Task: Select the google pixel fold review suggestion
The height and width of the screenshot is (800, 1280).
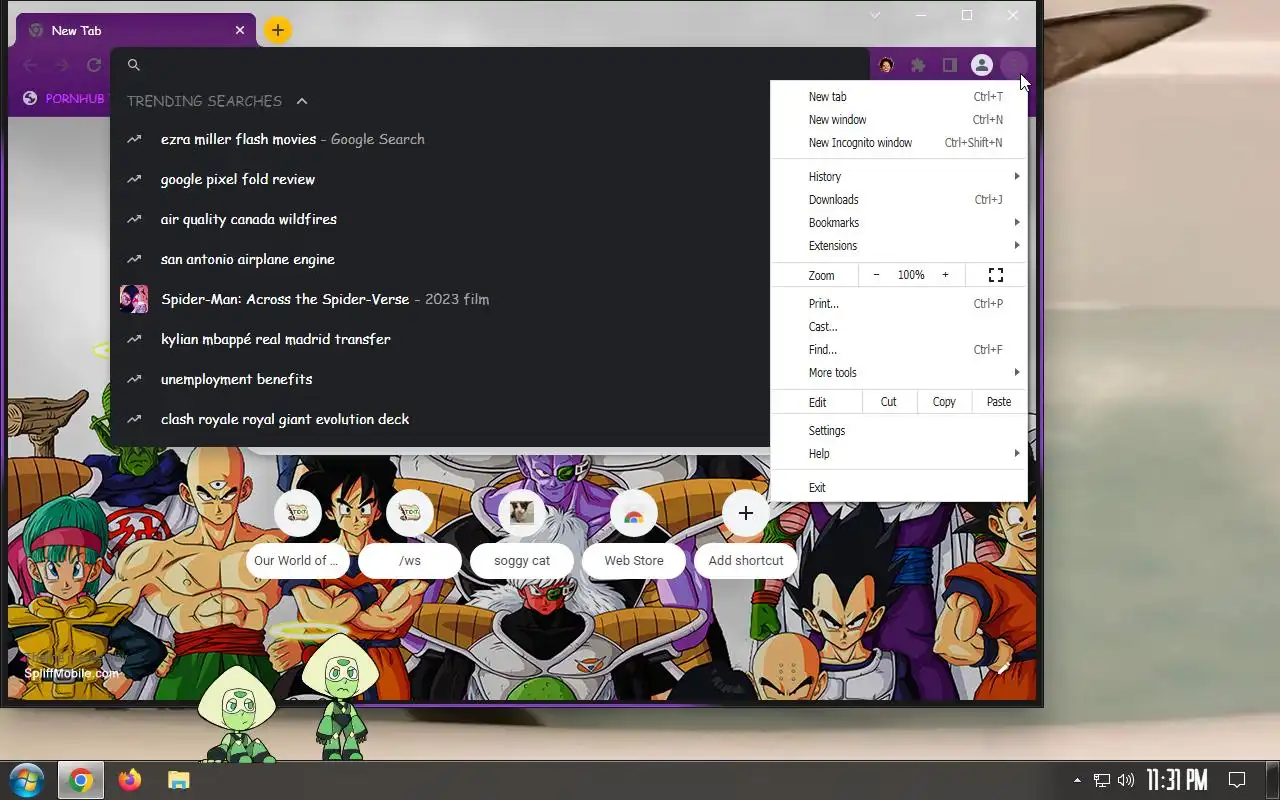Action: (x=440, y=179)
